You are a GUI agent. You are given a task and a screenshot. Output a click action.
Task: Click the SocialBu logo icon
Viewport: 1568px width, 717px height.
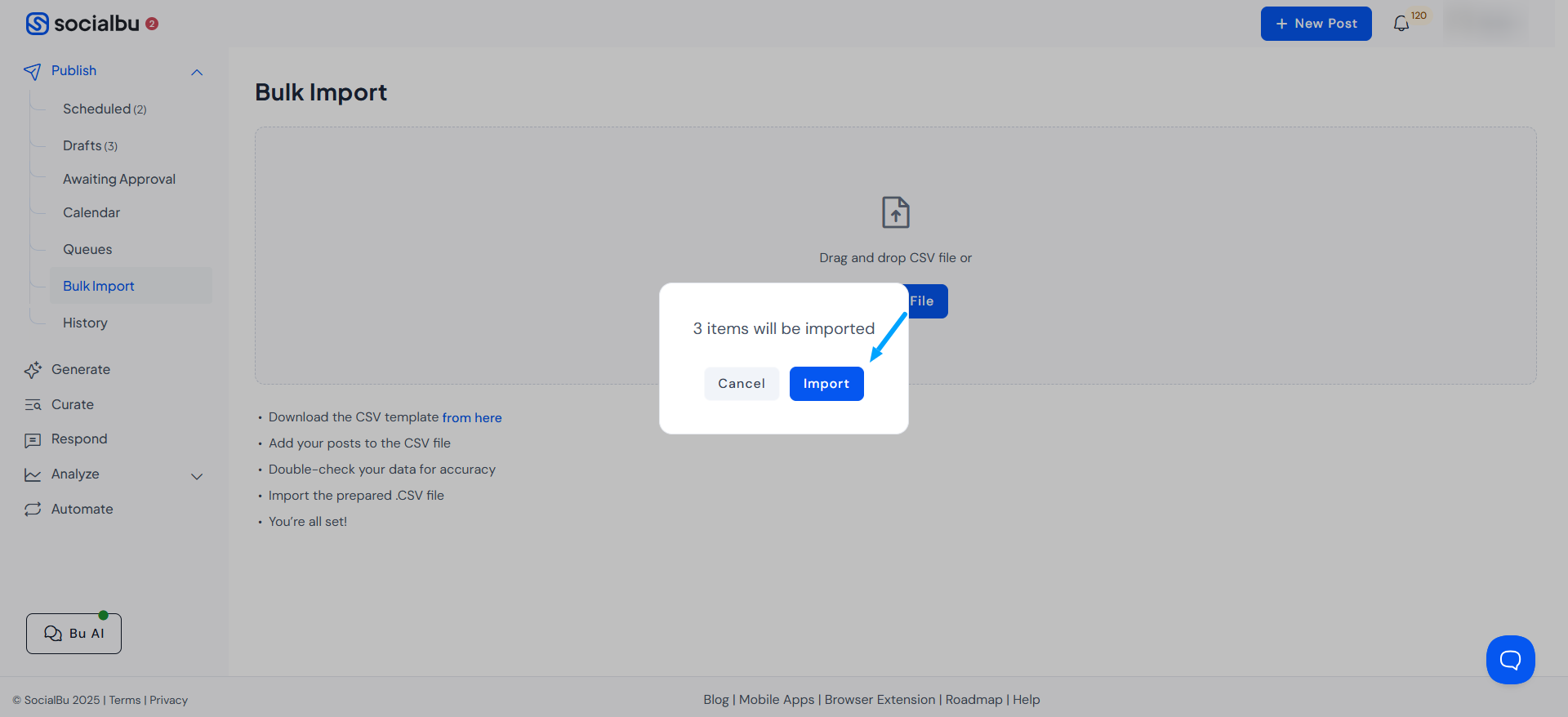(x=37, y=24)
